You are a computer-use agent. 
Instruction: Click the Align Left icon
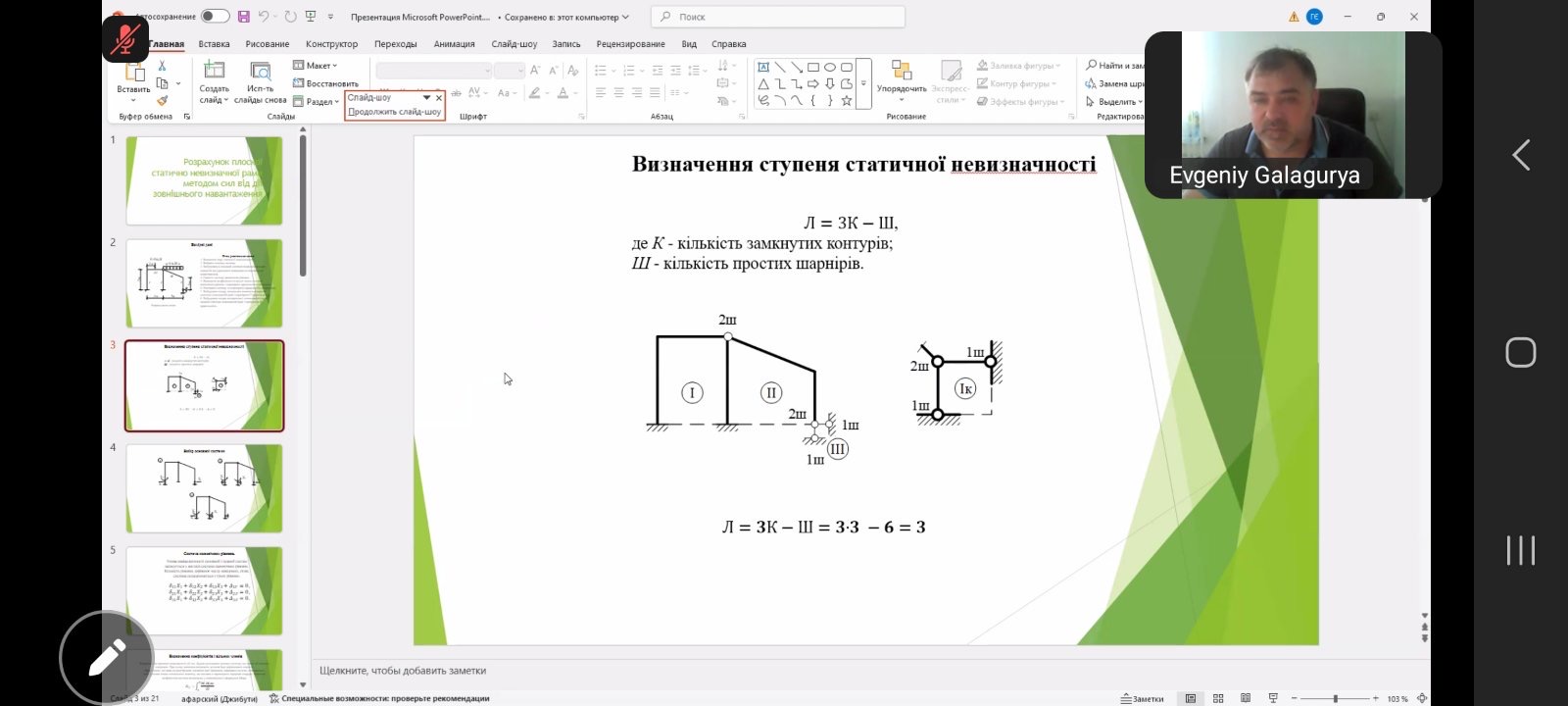[601, 92]
